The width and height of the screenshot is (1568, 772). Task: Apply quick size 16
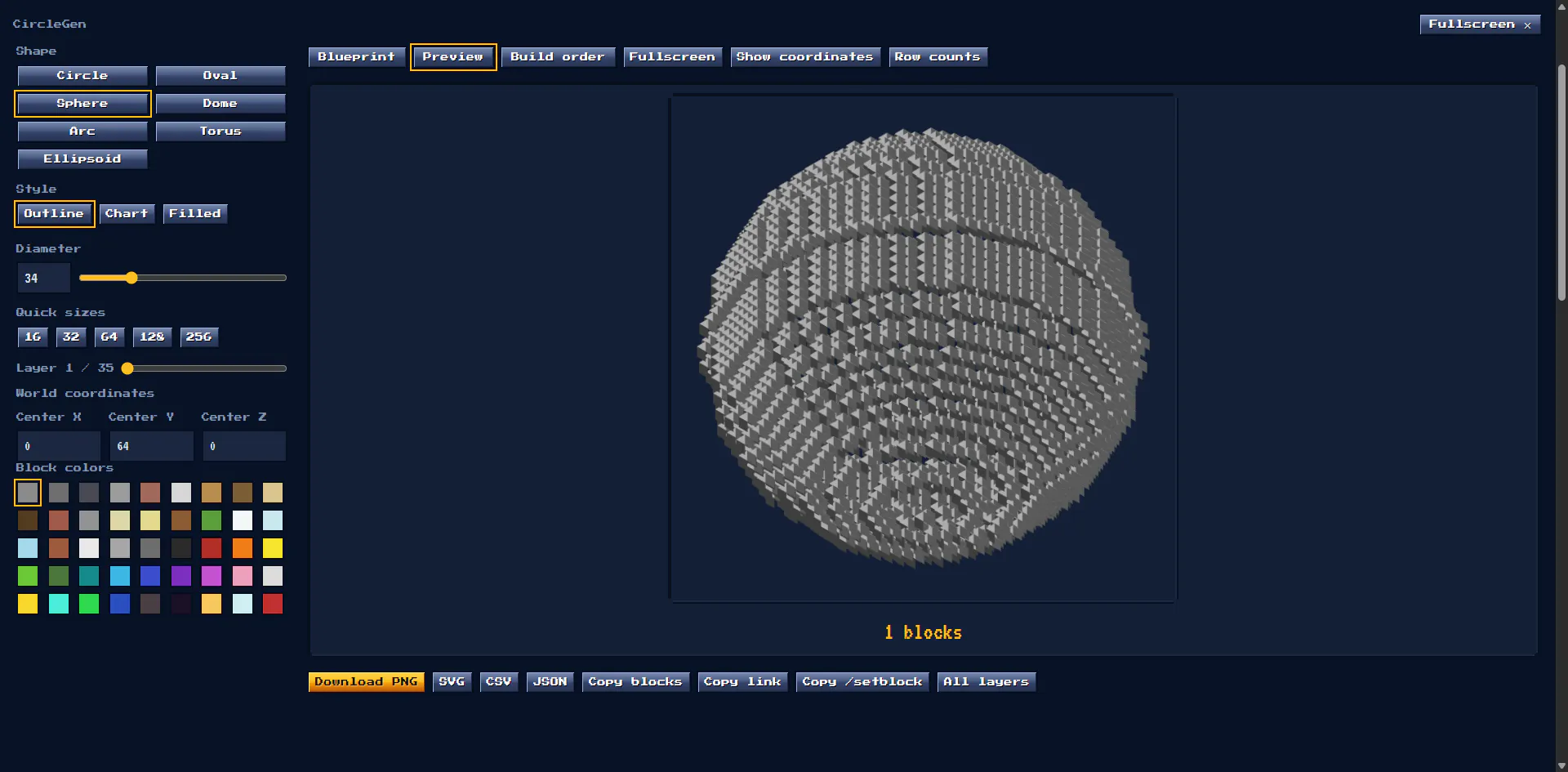pyautogui.click(x=33, y=337)
